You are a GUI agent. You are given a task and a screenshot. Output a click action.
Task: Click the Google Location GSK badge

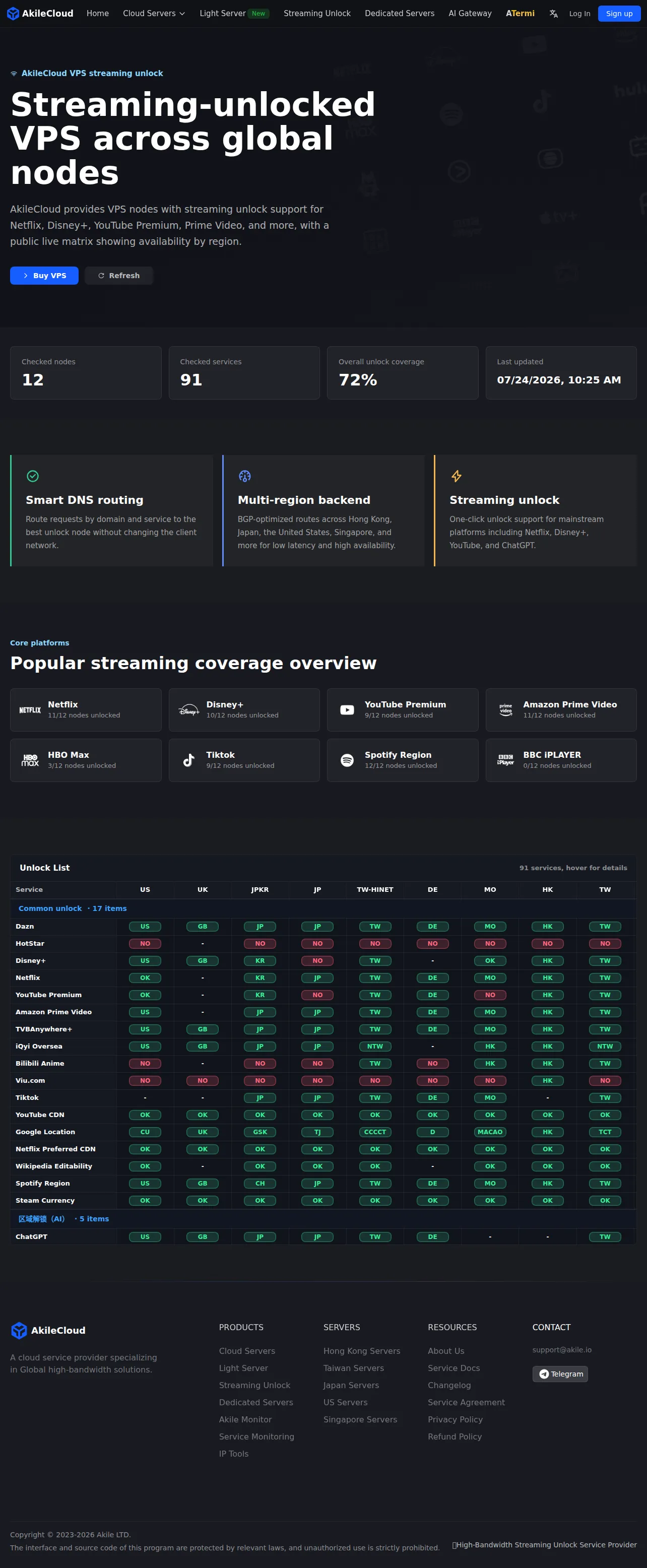coord(260,1132)
